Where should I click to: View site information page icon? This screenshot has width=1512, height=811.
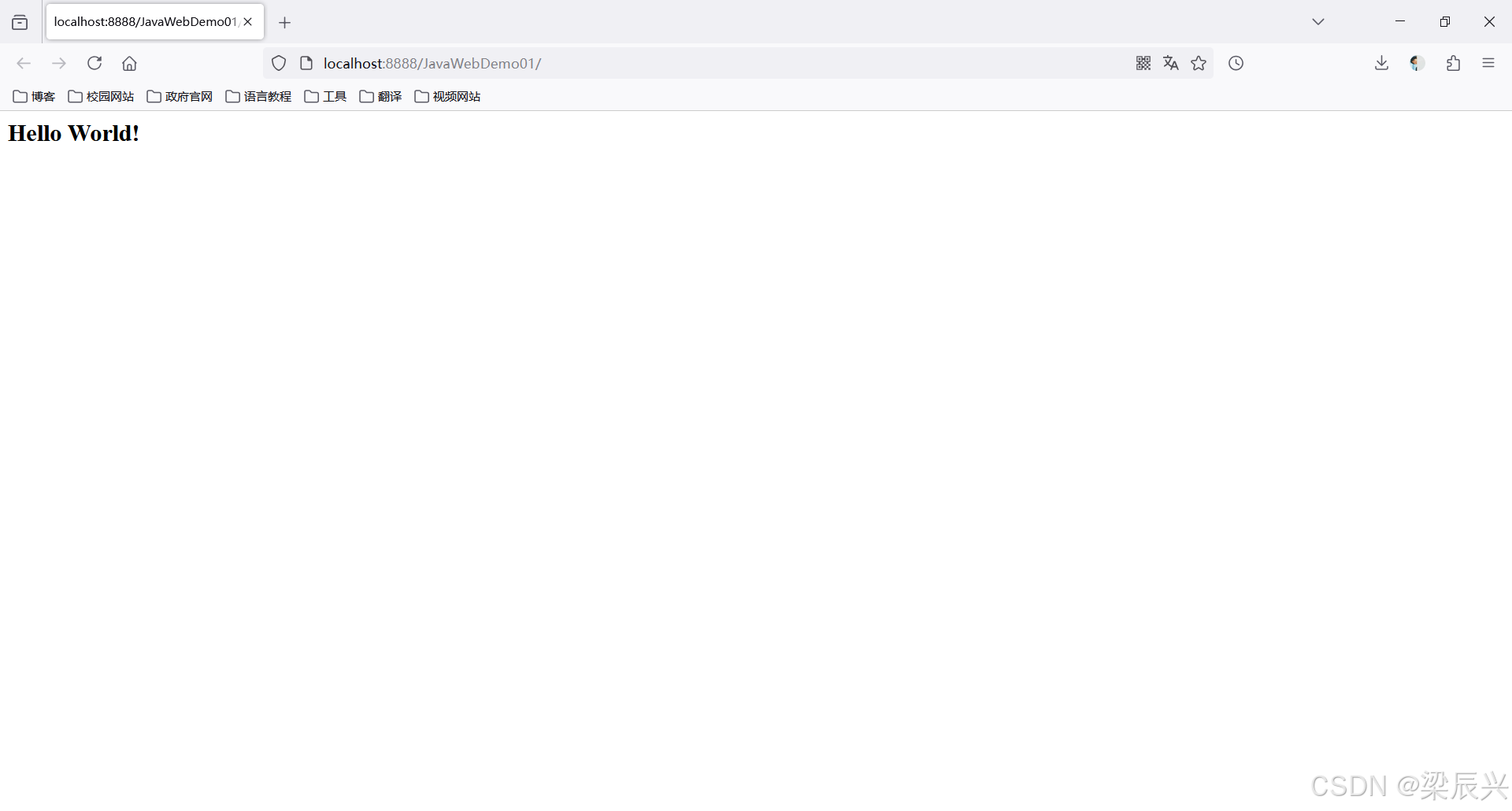click(306, 63)
